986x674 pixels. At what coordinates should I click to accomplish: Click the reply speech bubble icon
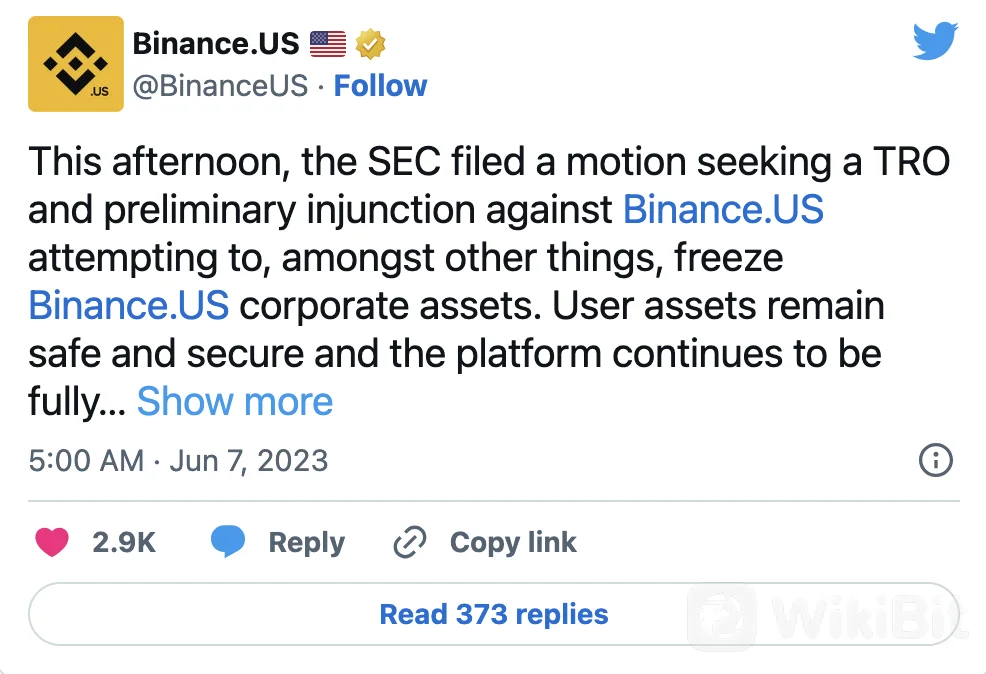click(x=228, y=542)
